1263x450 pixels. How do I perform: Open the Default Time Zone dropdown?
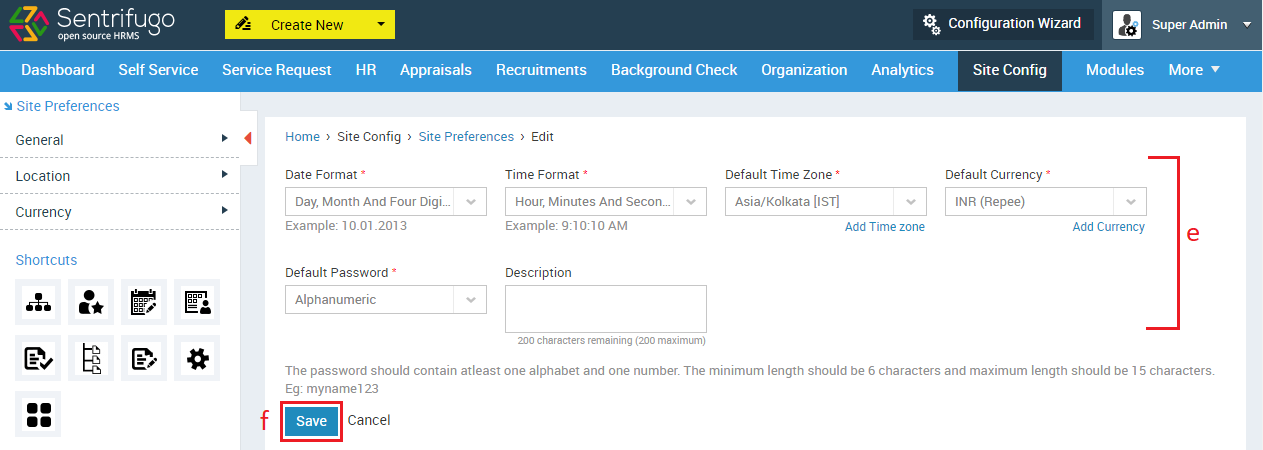(x=826, y=201)
